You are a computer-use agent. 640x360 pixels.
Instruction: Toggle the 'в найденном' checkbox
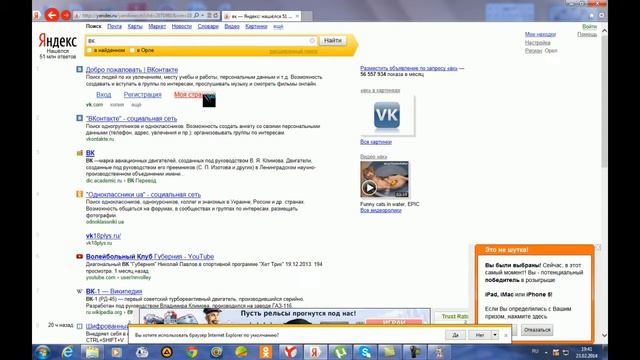tap(89, 50)
